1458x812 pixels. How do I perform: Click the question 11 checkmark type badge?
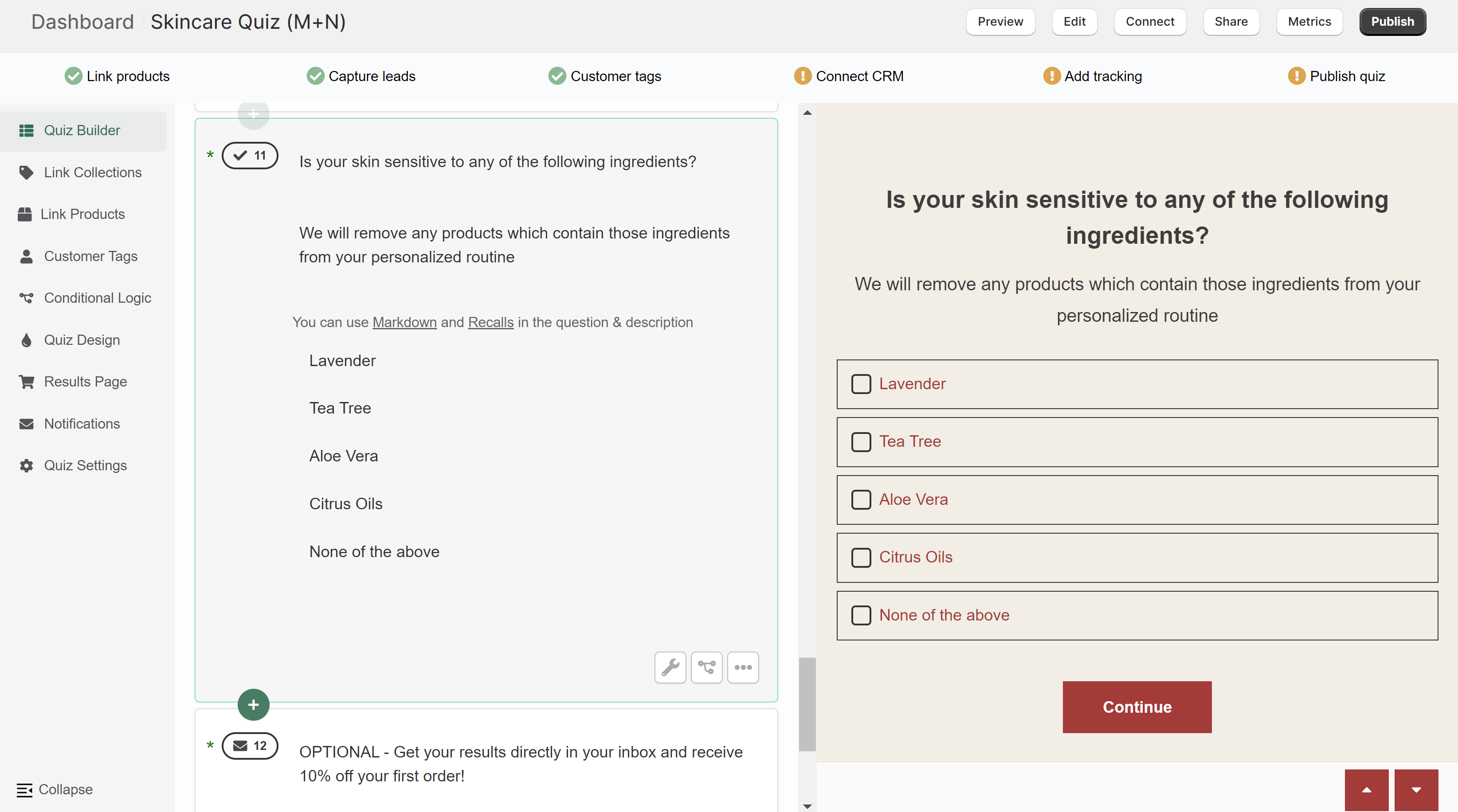pyautogui.click(x=250, y=156)
